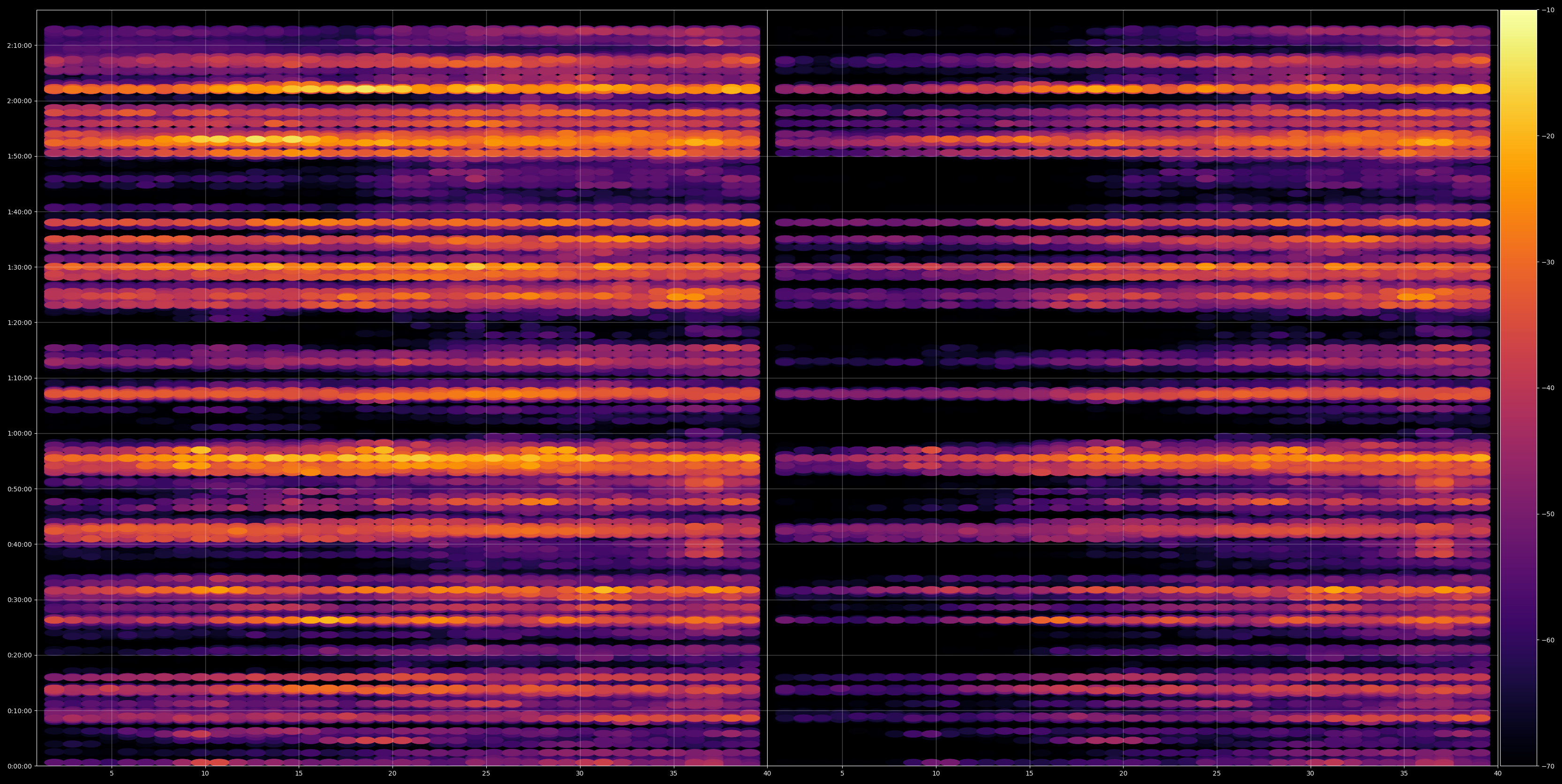Select the 1:00:00 time label
The height and width of the screenshot is (784, 1562).
(19, 434)
